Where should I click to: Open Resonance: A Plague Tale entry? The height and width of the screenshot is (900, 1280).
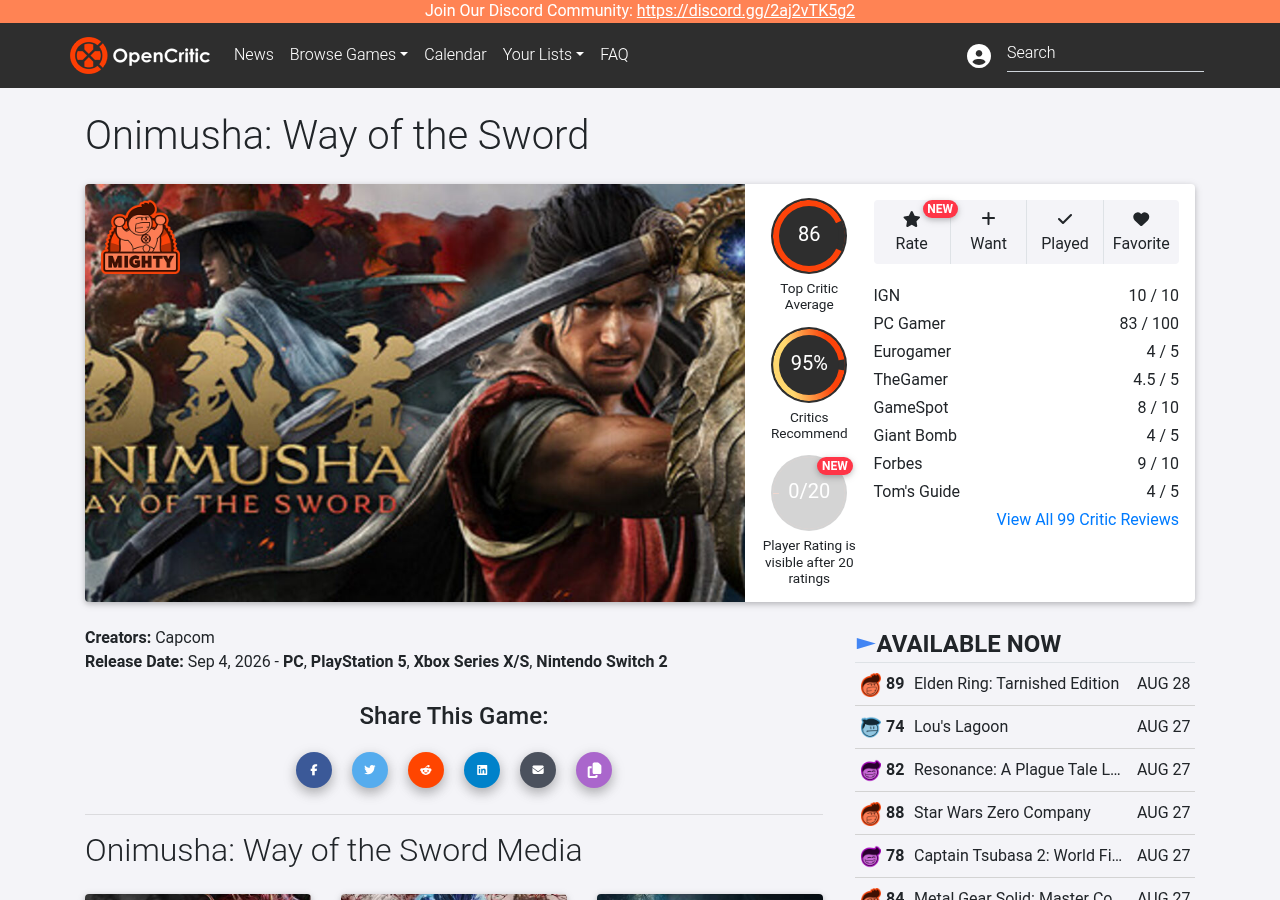(1025, 771)
